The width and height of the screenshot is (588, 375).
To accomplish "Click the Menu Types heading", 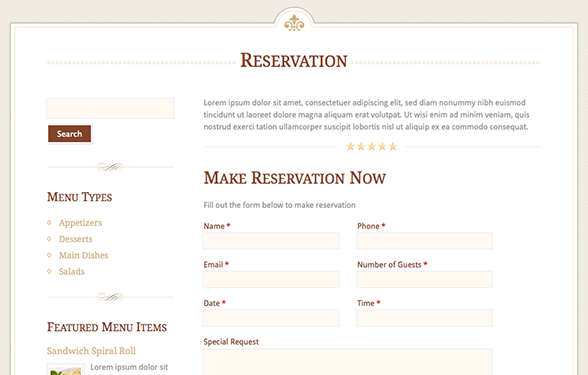I will [80, 197].
